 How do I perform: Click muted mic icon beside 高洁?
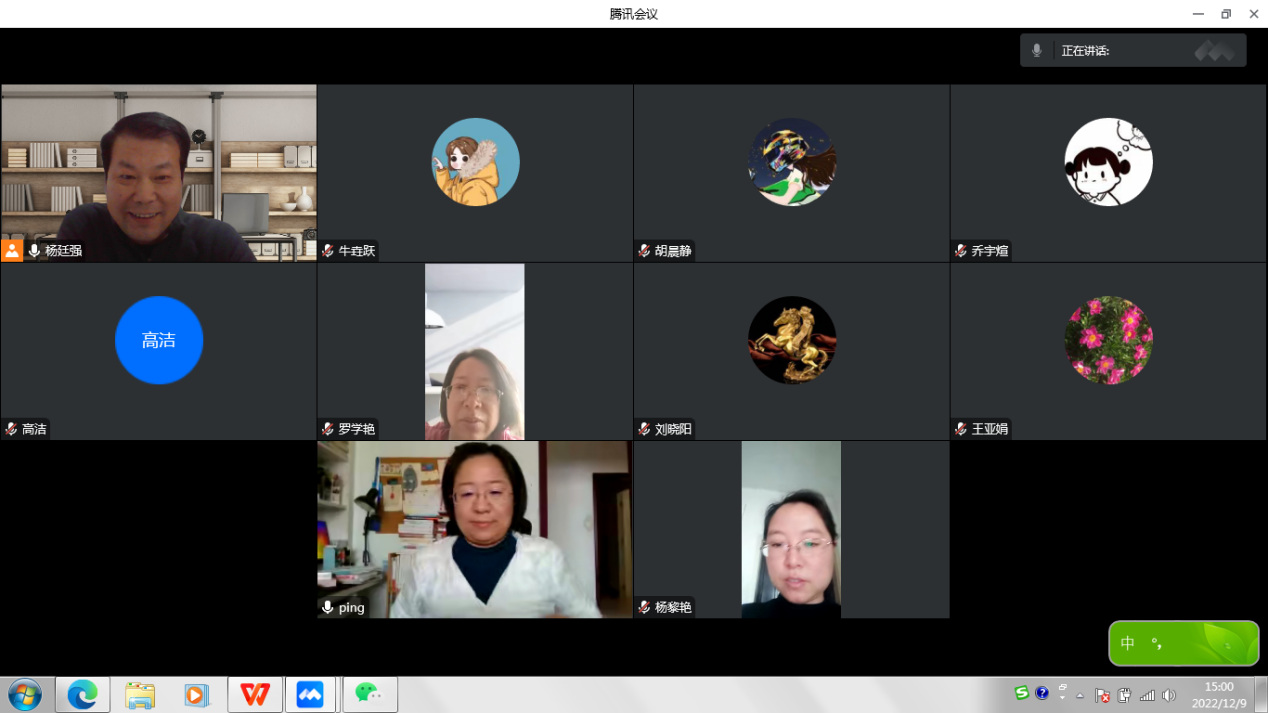click(x=11, y=429)
